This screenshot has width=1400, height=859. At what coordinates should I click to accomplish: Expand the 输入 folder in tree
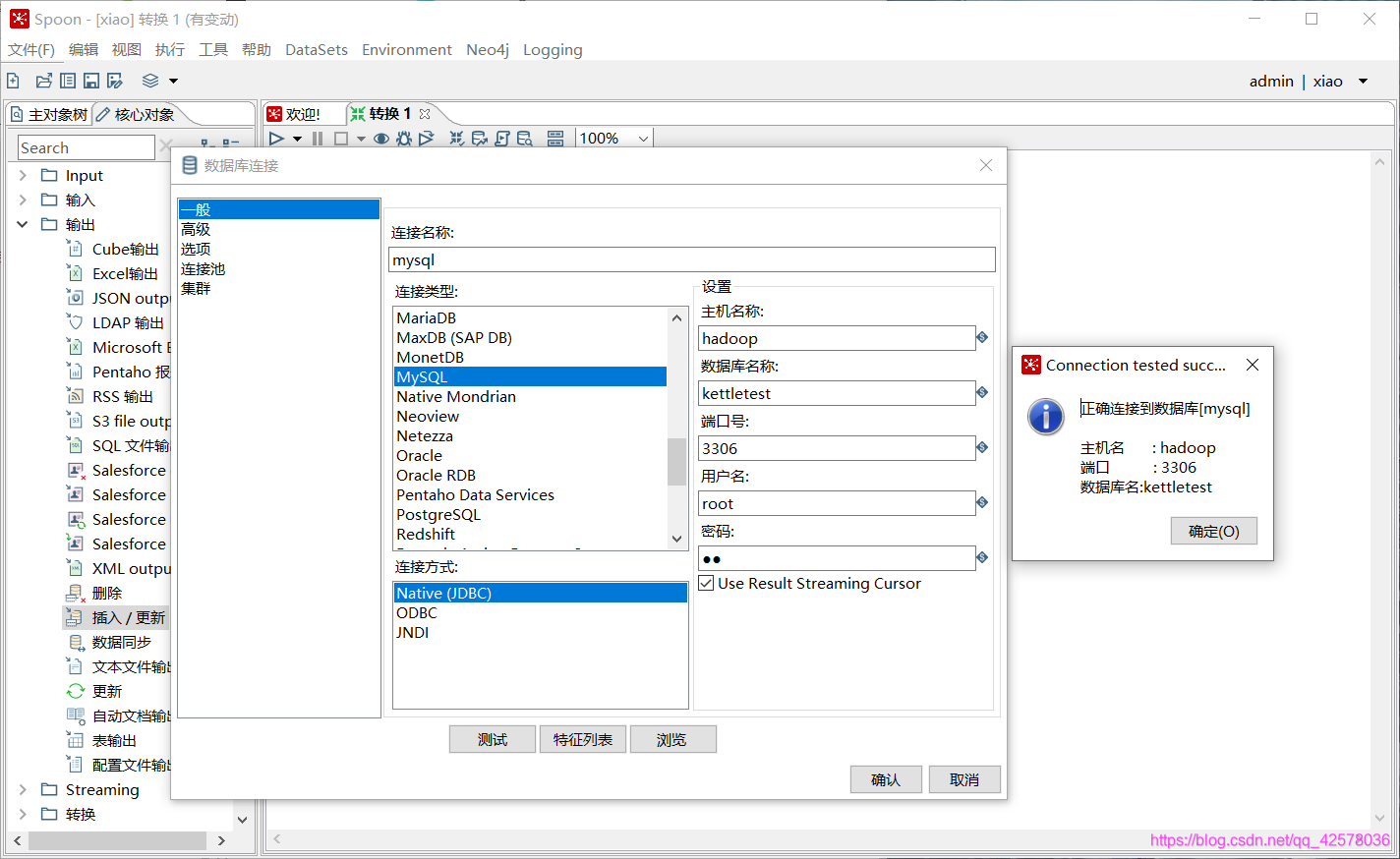click(23, 200)
